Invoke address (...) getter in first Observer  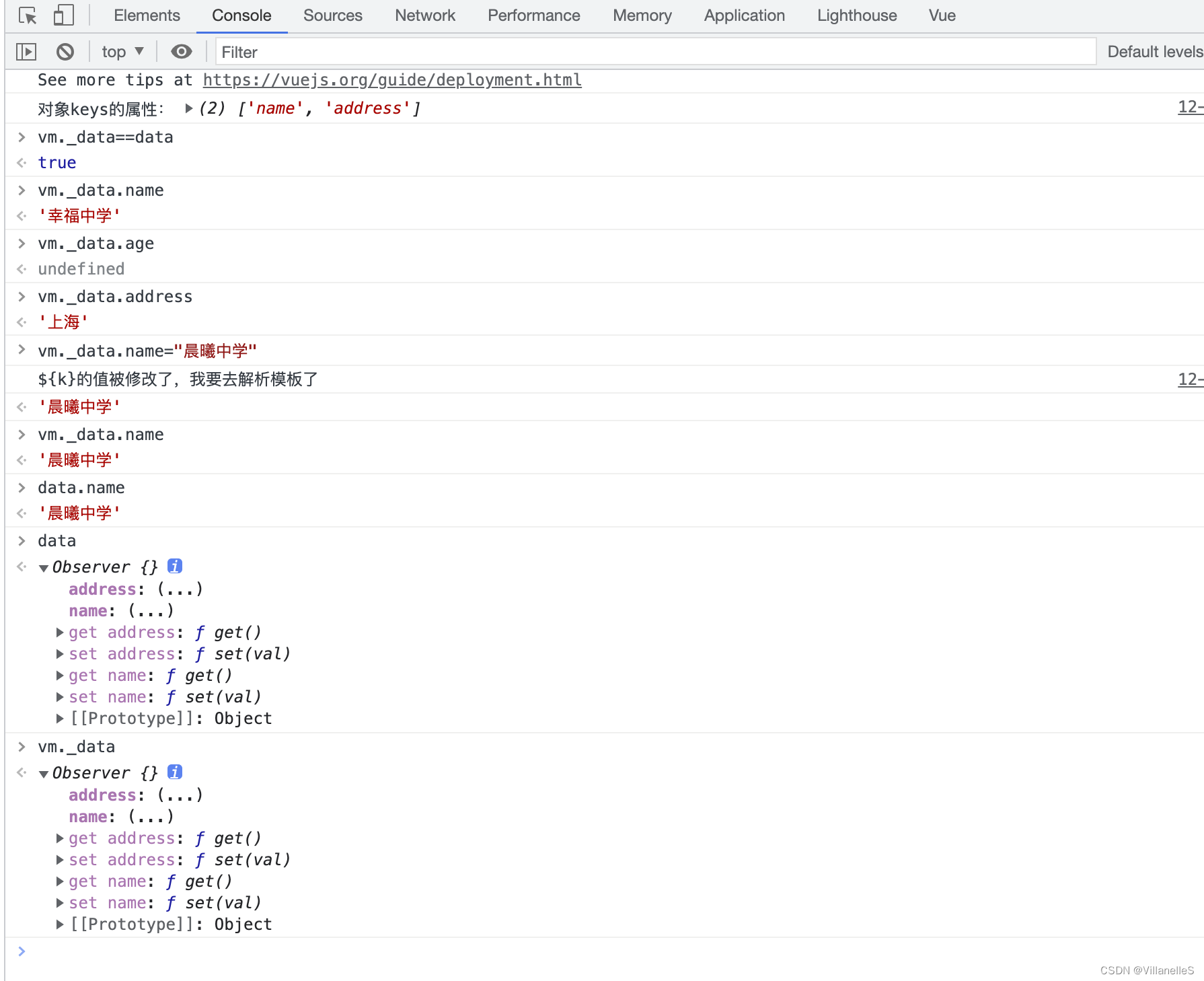coord(180,589)
